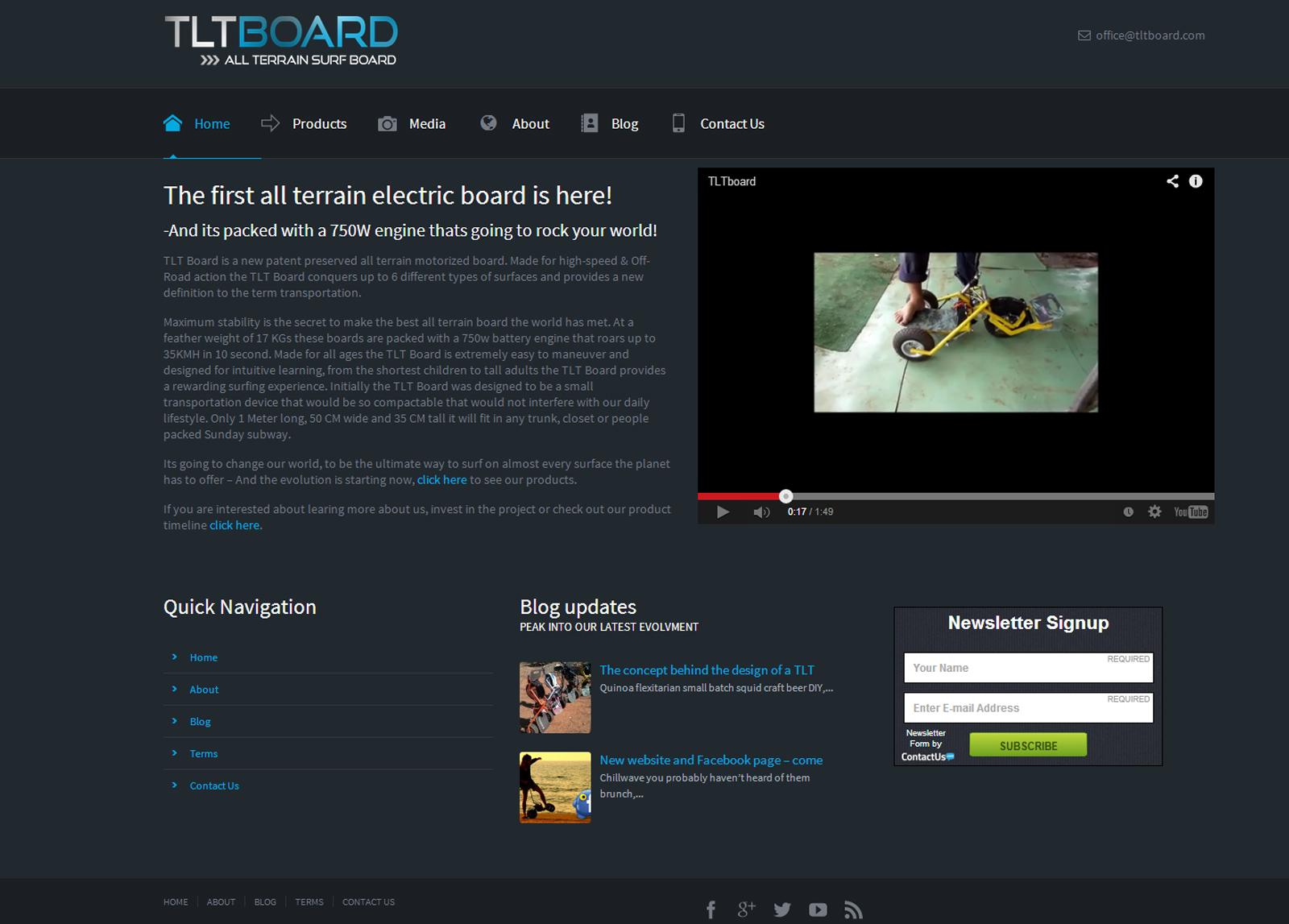Open 'The concept behind the design' post

[707, 669]
